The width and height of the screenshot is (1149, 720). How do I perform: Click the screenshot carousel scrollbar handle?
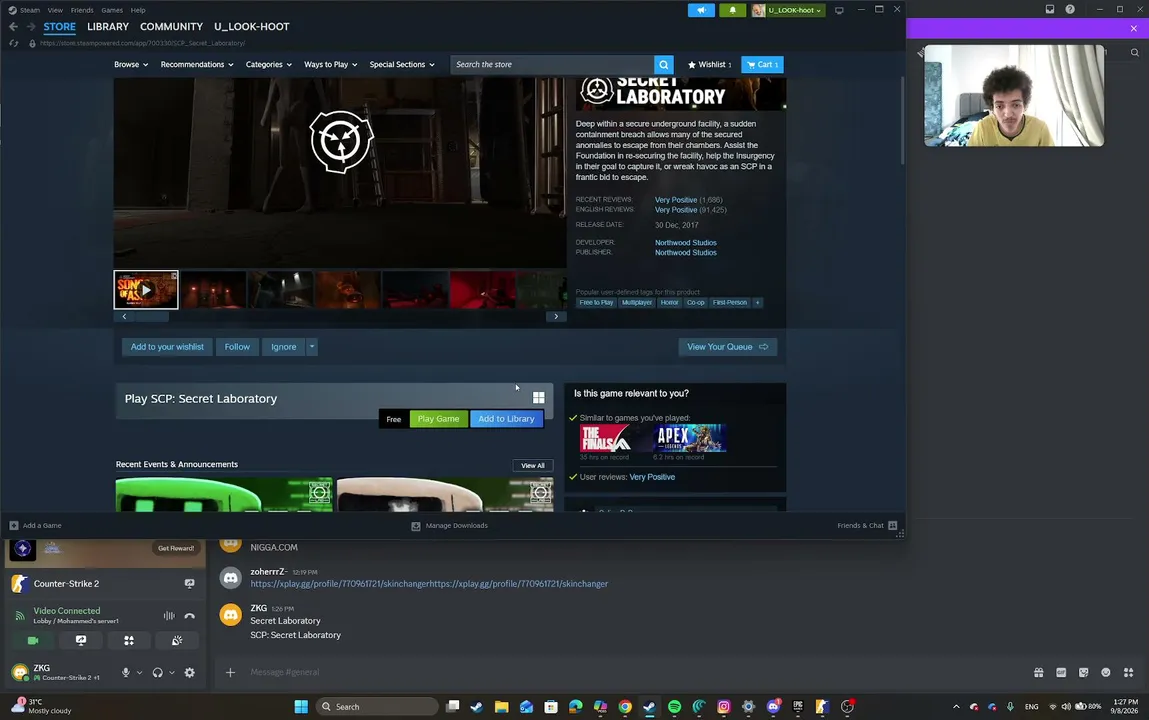[x=152, y=316]
